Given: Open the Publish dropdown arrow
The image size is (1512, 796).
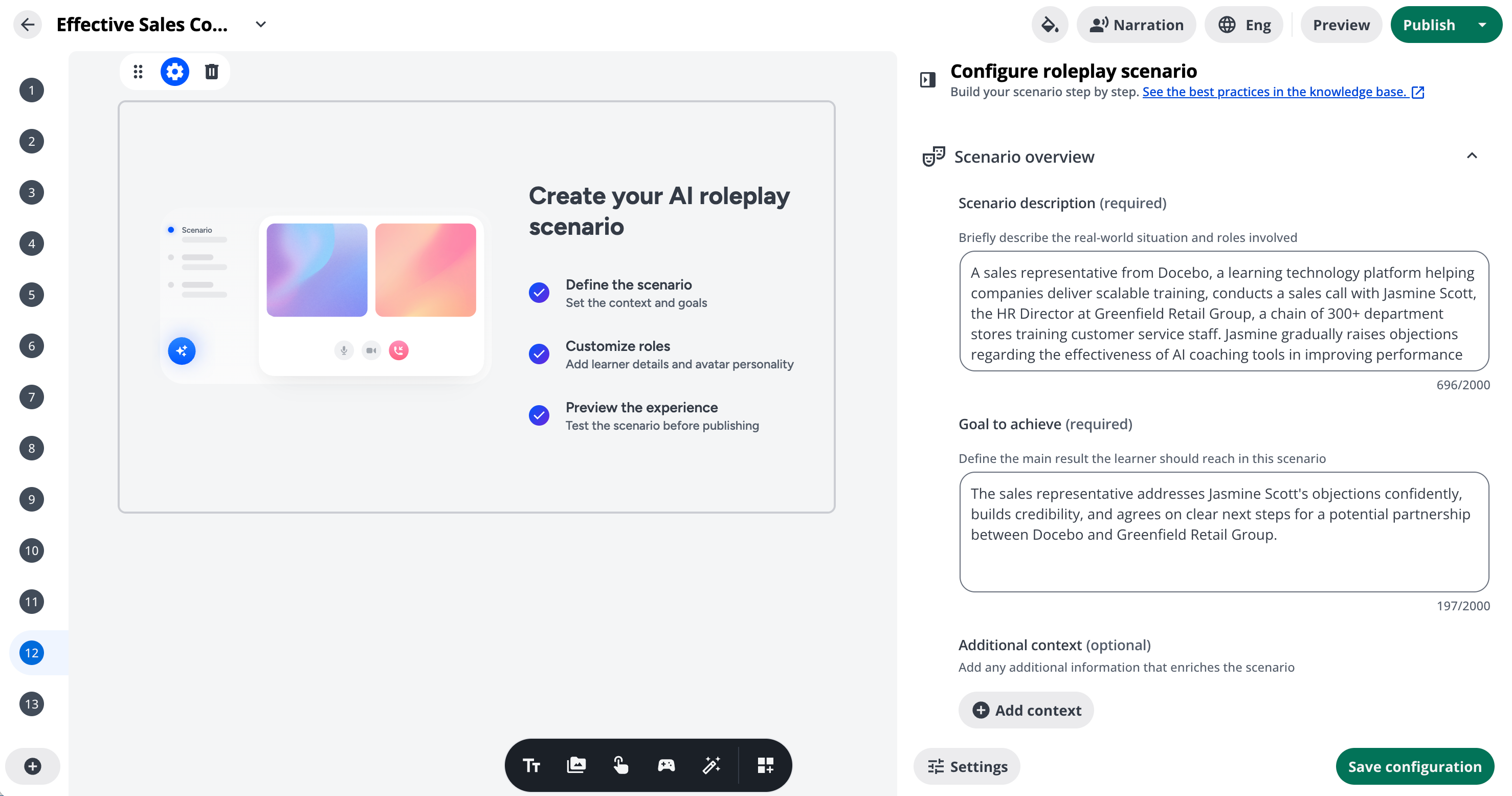Looking at the screenshot, I should (x=1483, y=25).
